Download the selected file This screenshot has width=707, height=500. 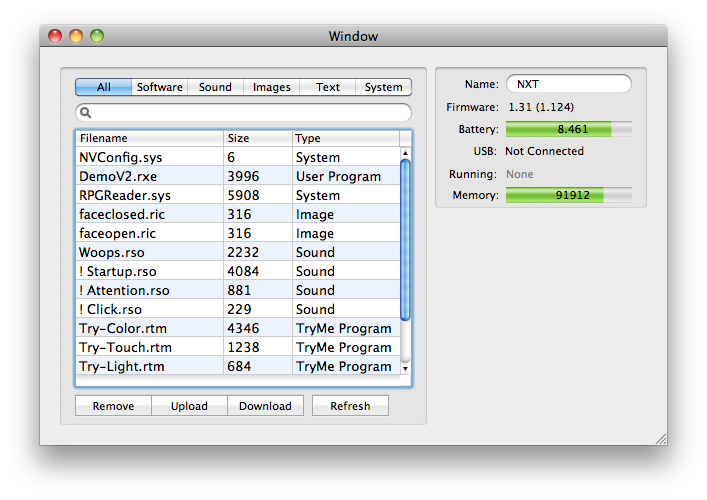click(x=265, y=406)
